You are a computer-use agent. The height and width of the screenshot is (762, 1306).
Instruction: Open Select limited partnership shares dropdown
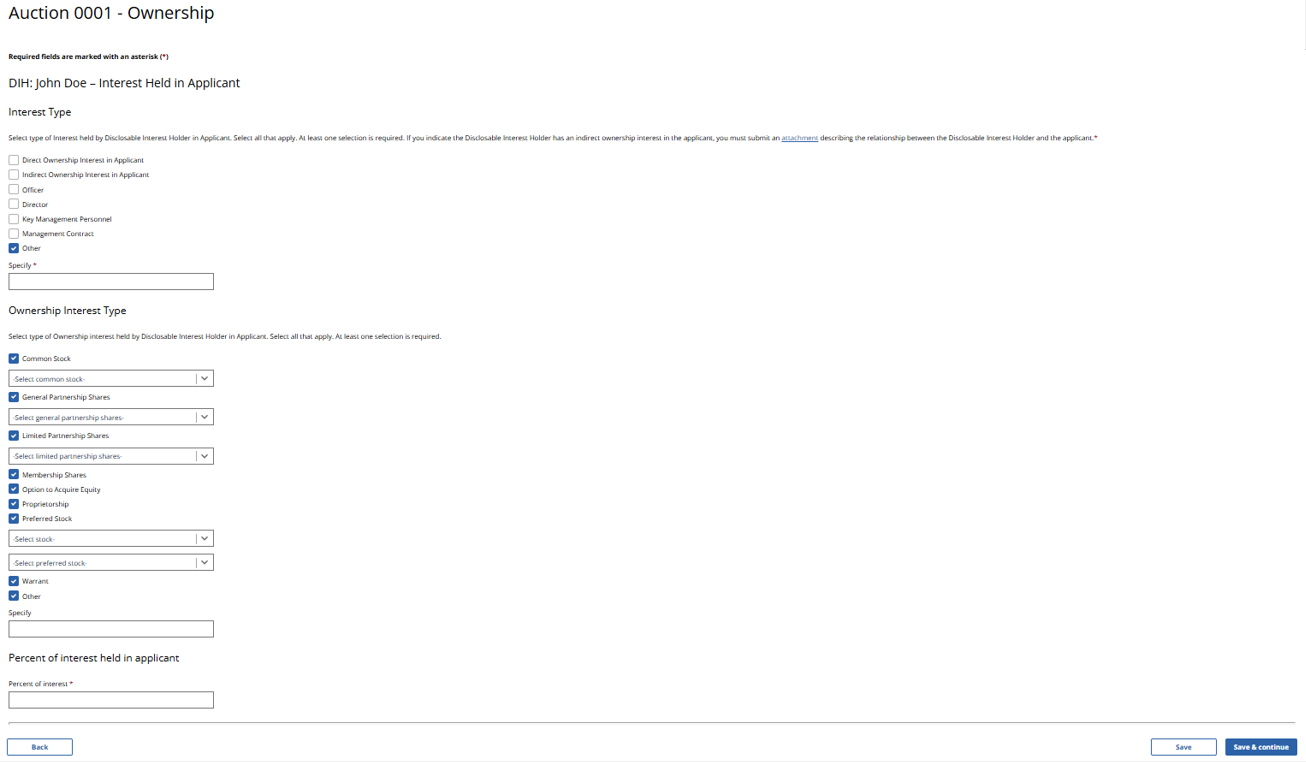pos(111,456)
